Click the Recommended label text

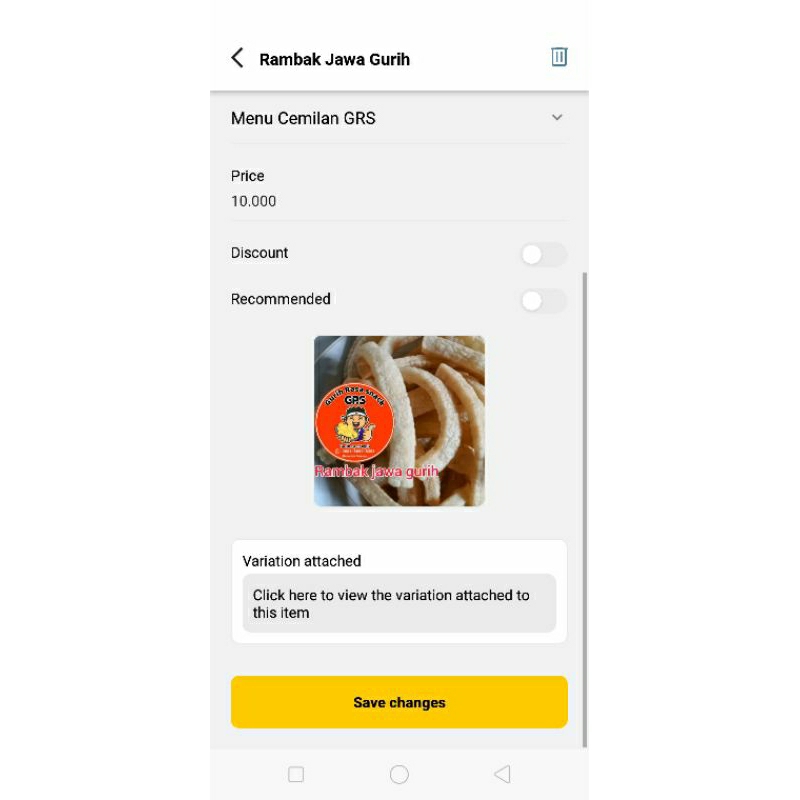coord(281,299)
